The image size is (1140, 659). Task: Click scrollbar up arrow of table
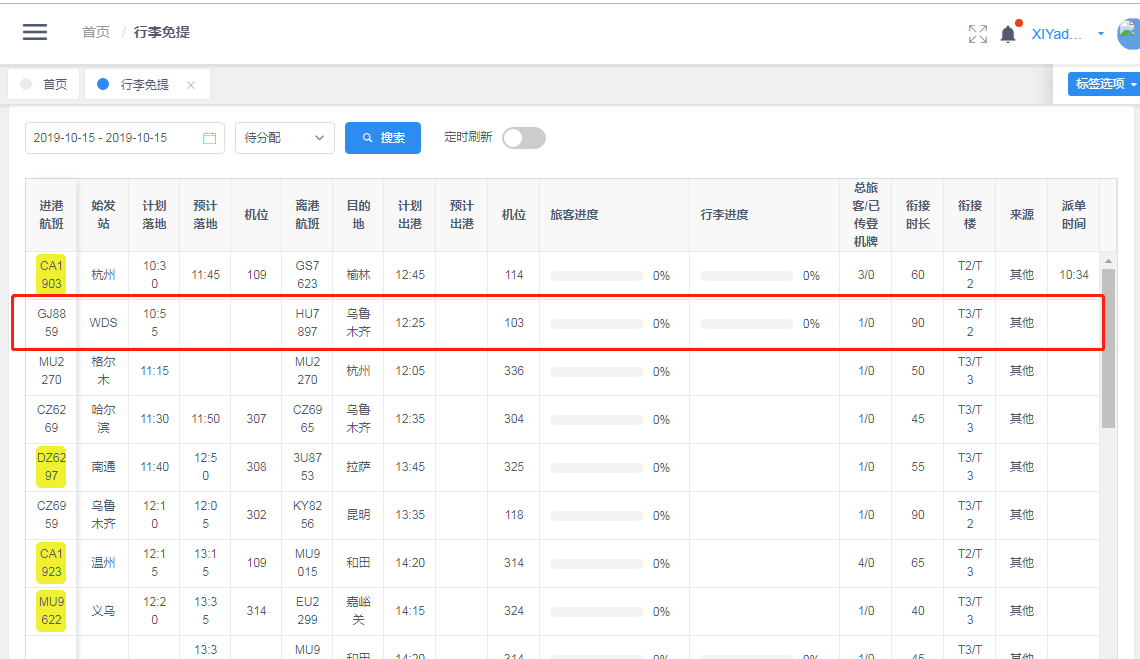(x=1108, y=260)
